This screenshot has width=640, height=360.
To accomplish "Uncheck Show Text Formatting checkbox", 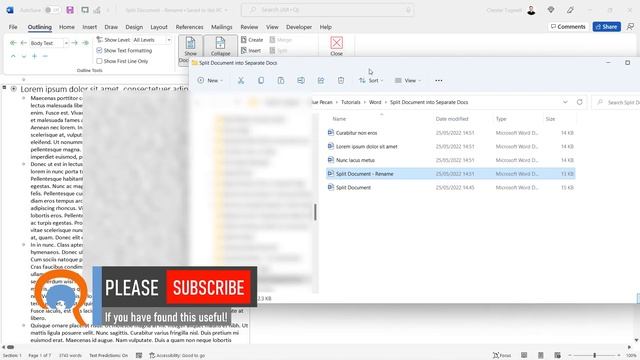I will point(99,50).
